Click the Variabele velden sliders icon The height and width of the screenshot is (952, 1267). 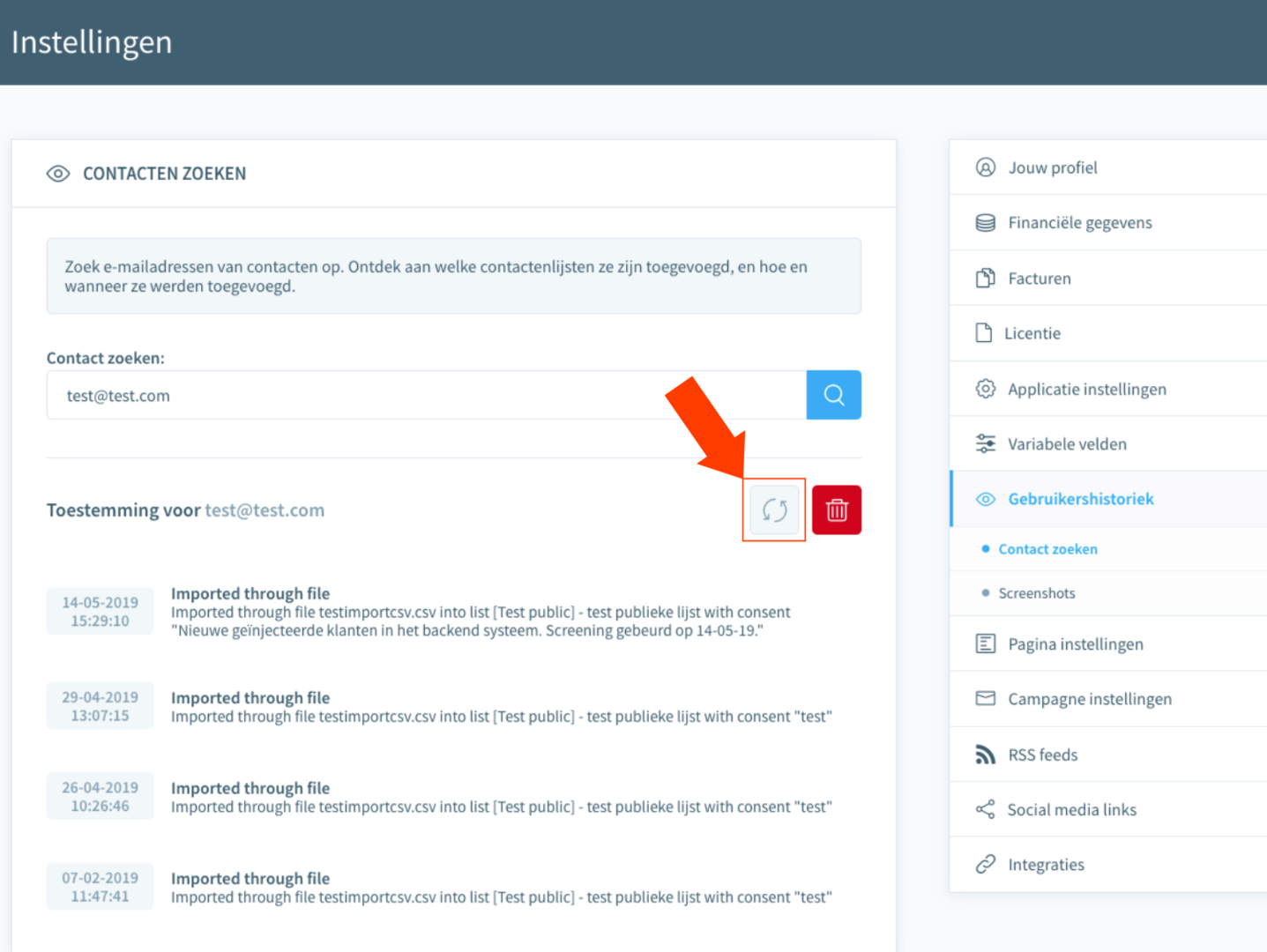[985, 444]
